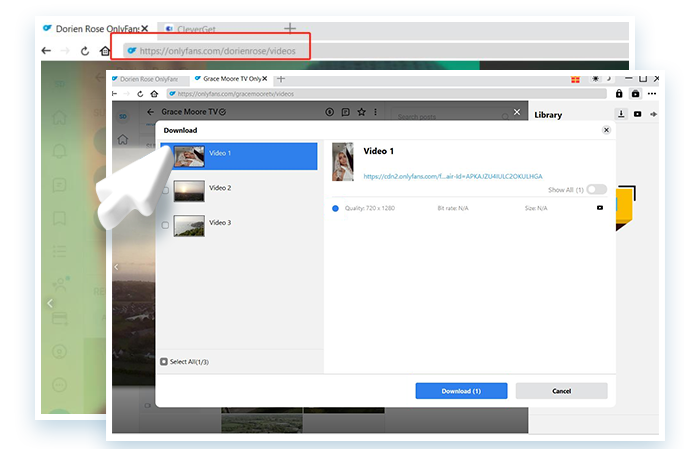Open the cdn2.onlyfans.com video link
The height and width of the screenshot is (449, 684).
(x=453, y=176)
